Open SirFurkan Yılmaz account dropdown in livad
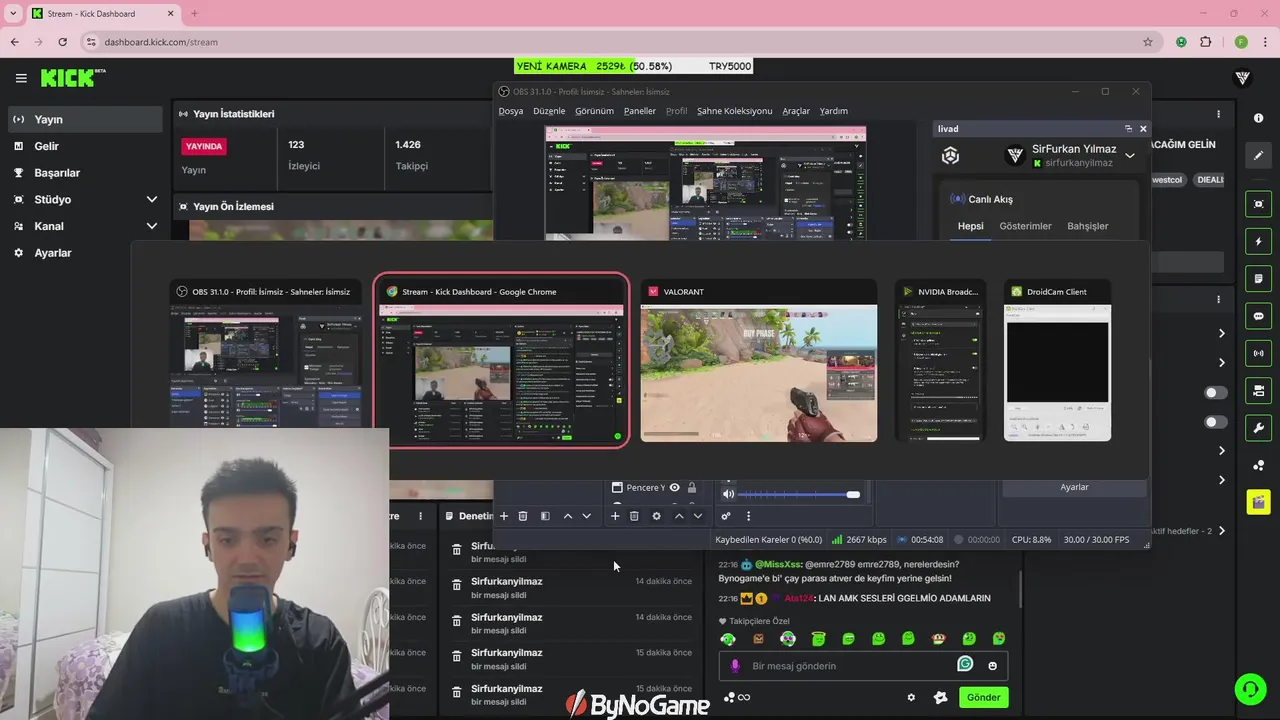The width and height of the screenshot is (1280, 720). coord(1130,156)
